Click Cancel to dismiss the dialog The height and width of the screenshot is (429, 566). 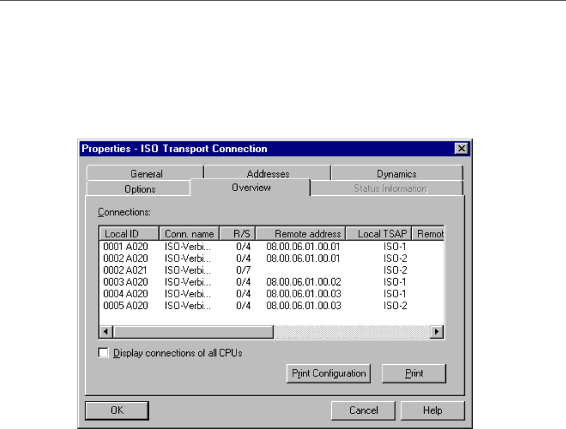pyautogui.click(x=363, y=410)
